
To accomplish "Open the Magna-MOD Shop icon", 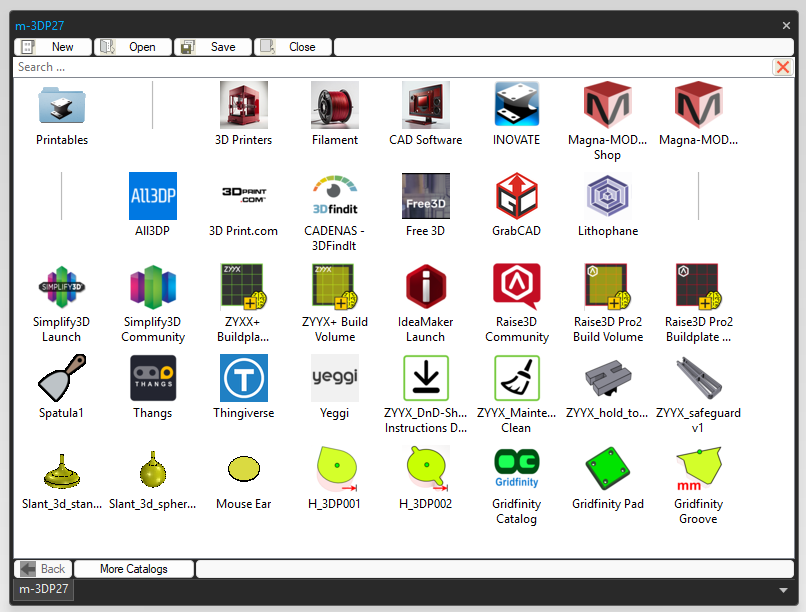I will 608,105.
